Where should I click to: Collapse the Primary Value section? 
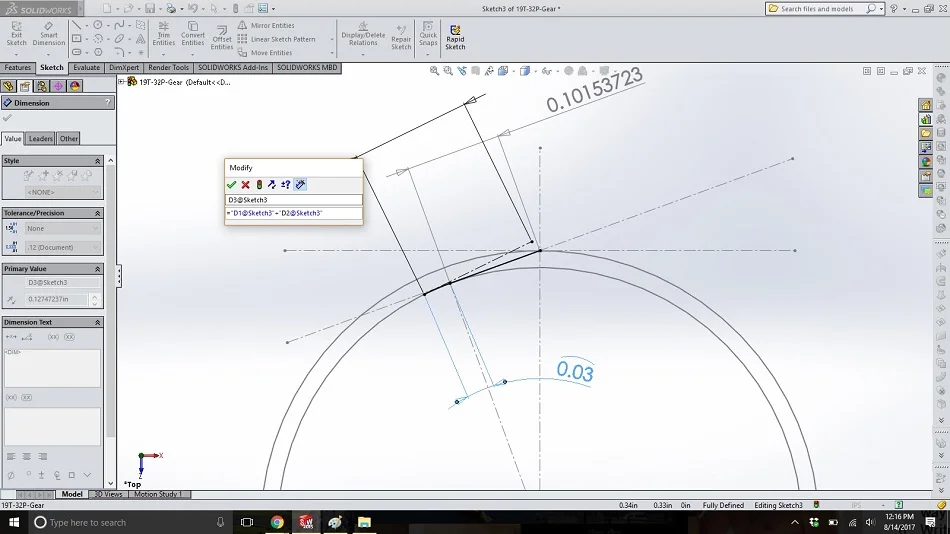click(98, 269)
